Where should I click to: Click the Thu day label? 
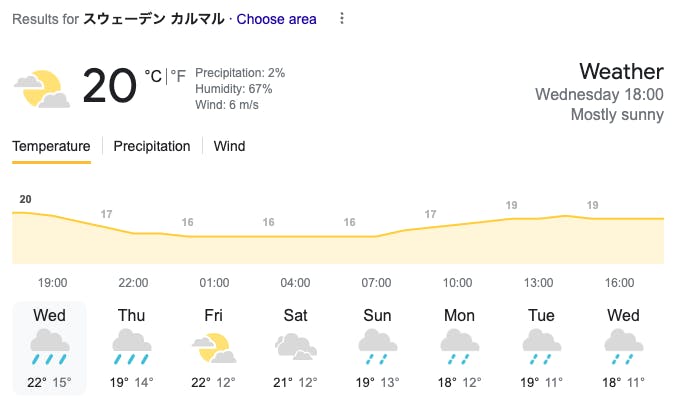[132, 315]
